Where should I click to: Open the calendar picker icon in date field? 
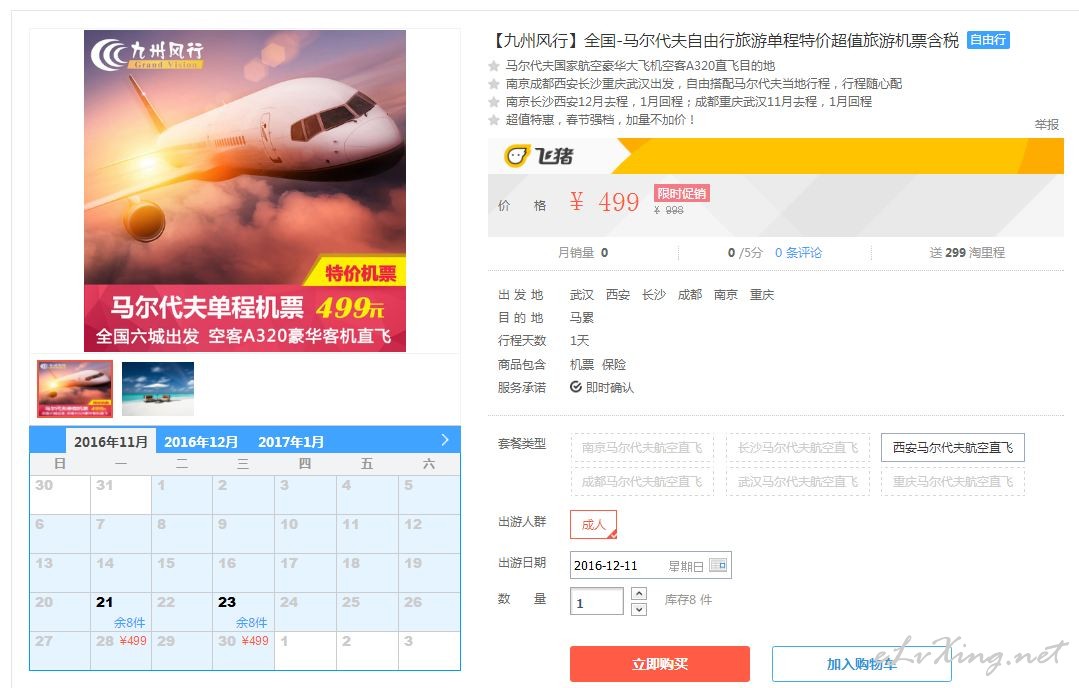718,566
